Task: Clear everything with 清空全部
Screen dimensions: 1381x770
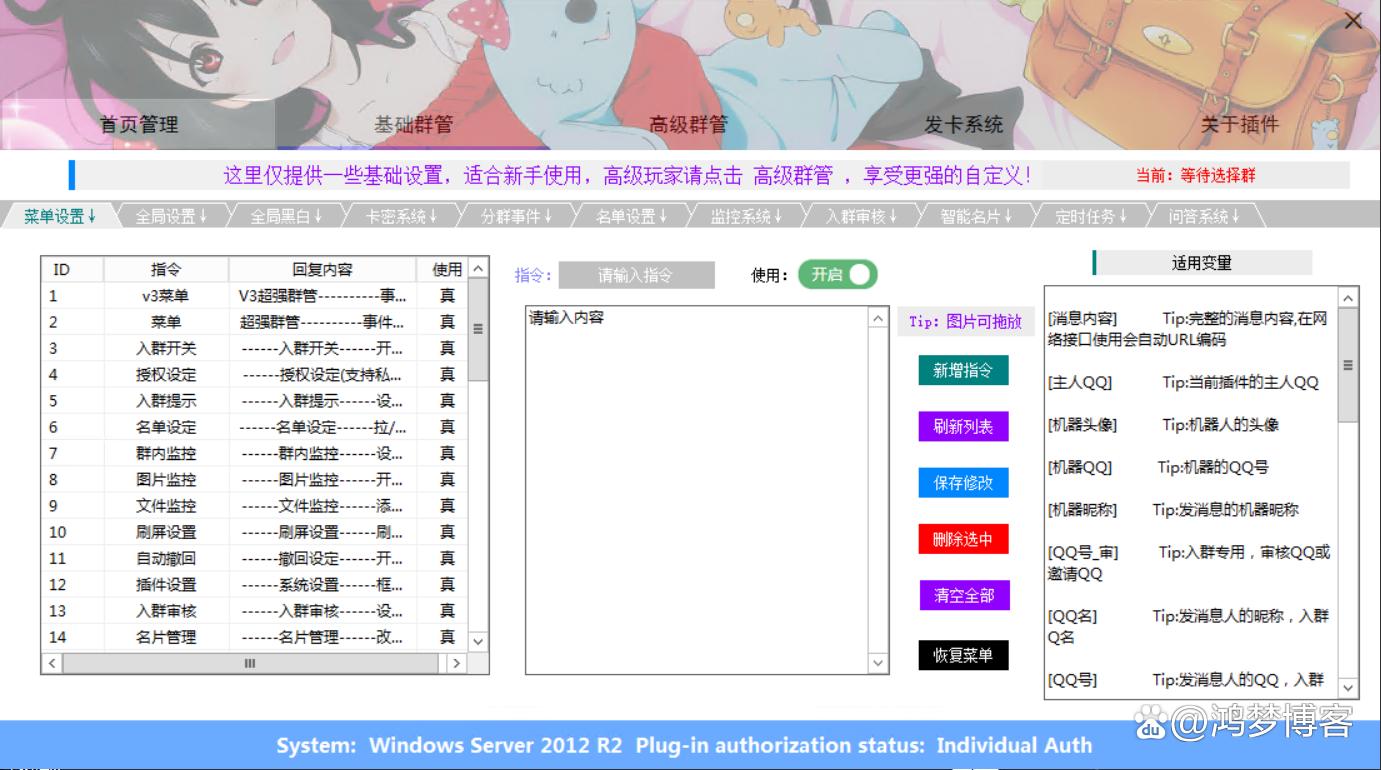Action: click(x=963, y=596)
